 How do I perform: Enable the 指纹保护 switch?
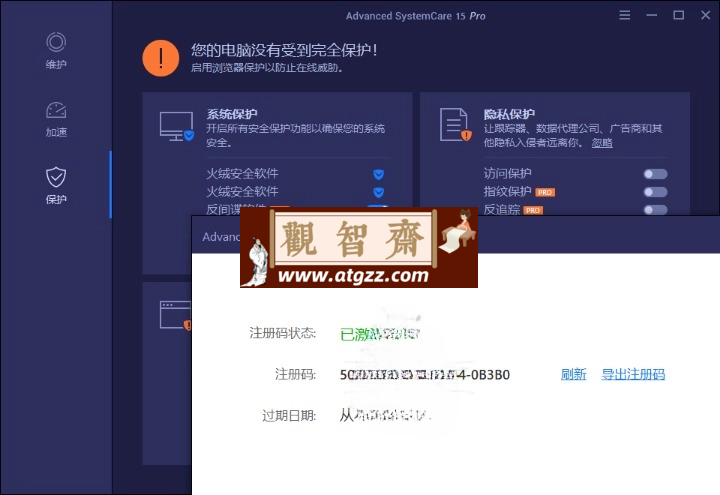pos(655,192)
